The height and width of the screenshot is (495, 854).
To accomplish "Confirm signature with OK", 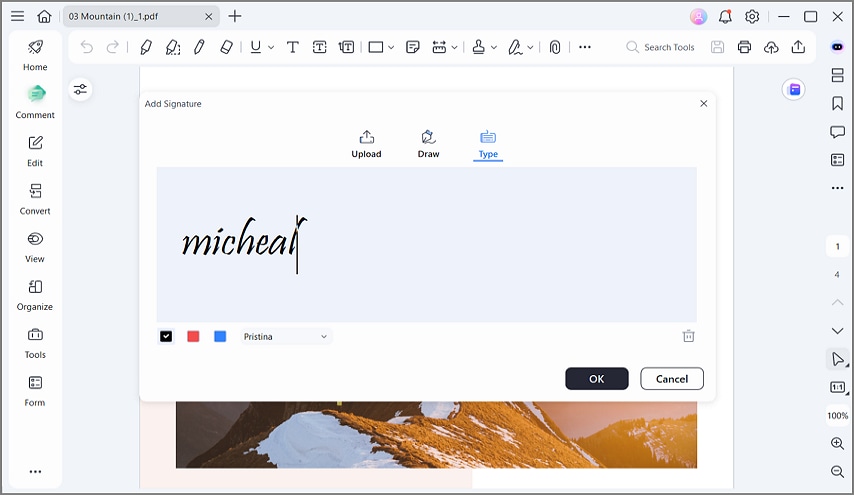I will pos(597,378).
